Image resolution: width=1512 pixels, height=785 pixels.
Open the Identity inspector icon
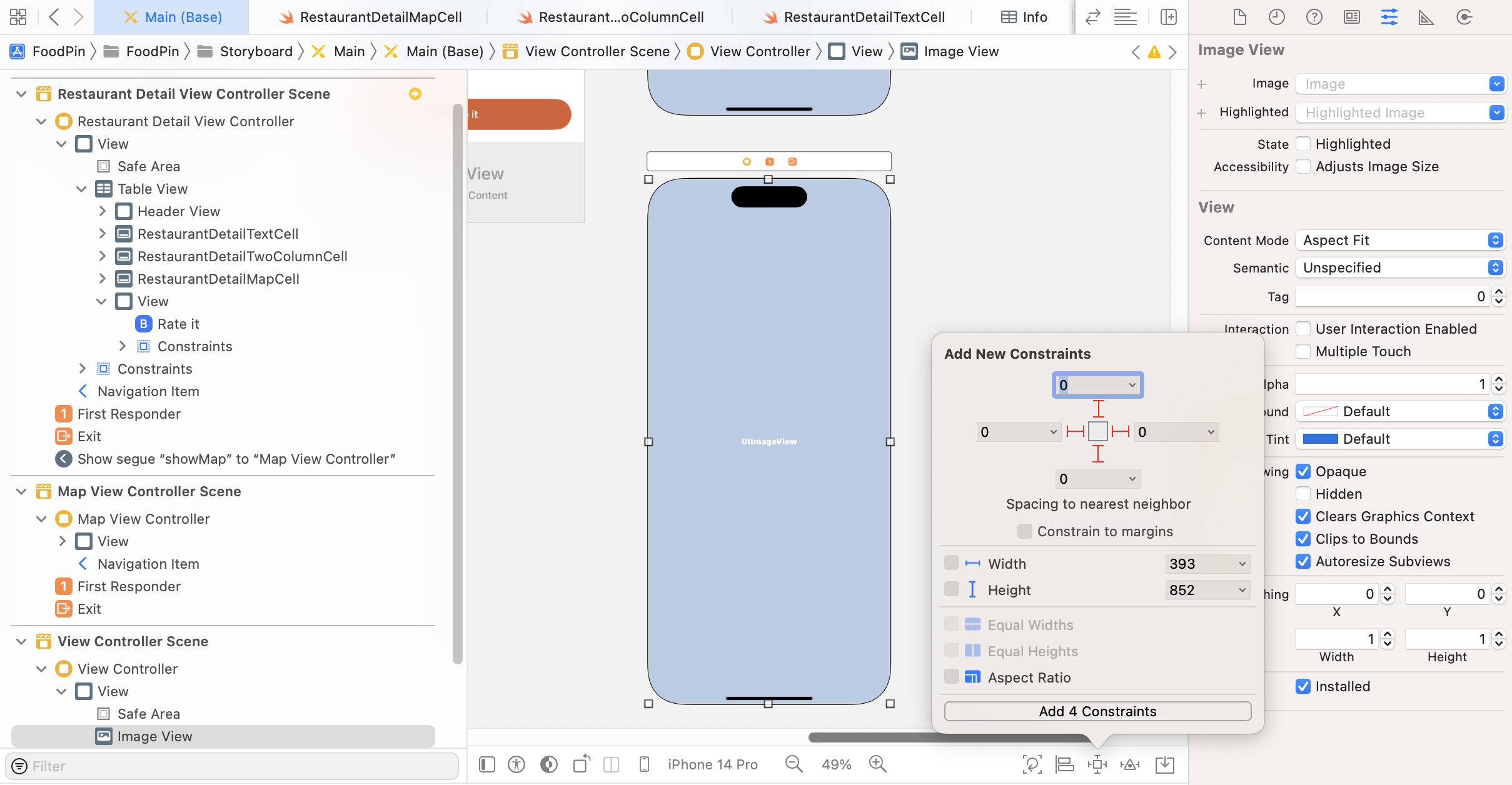[1351, 17]
